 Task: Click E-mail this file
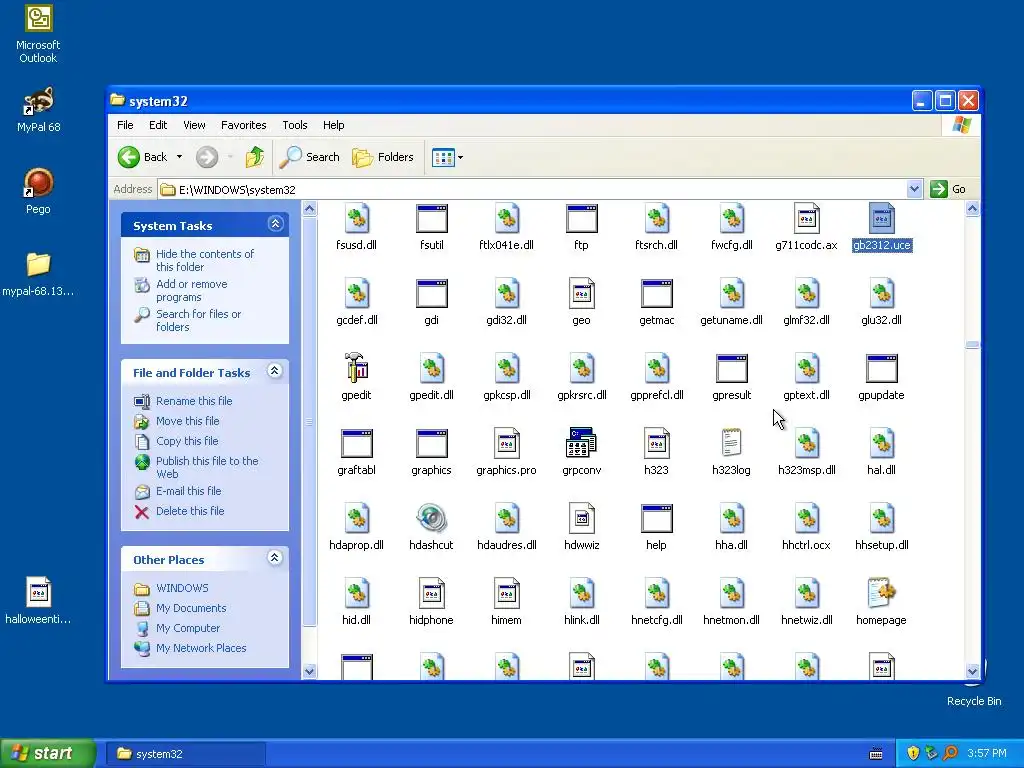(188, 491)
